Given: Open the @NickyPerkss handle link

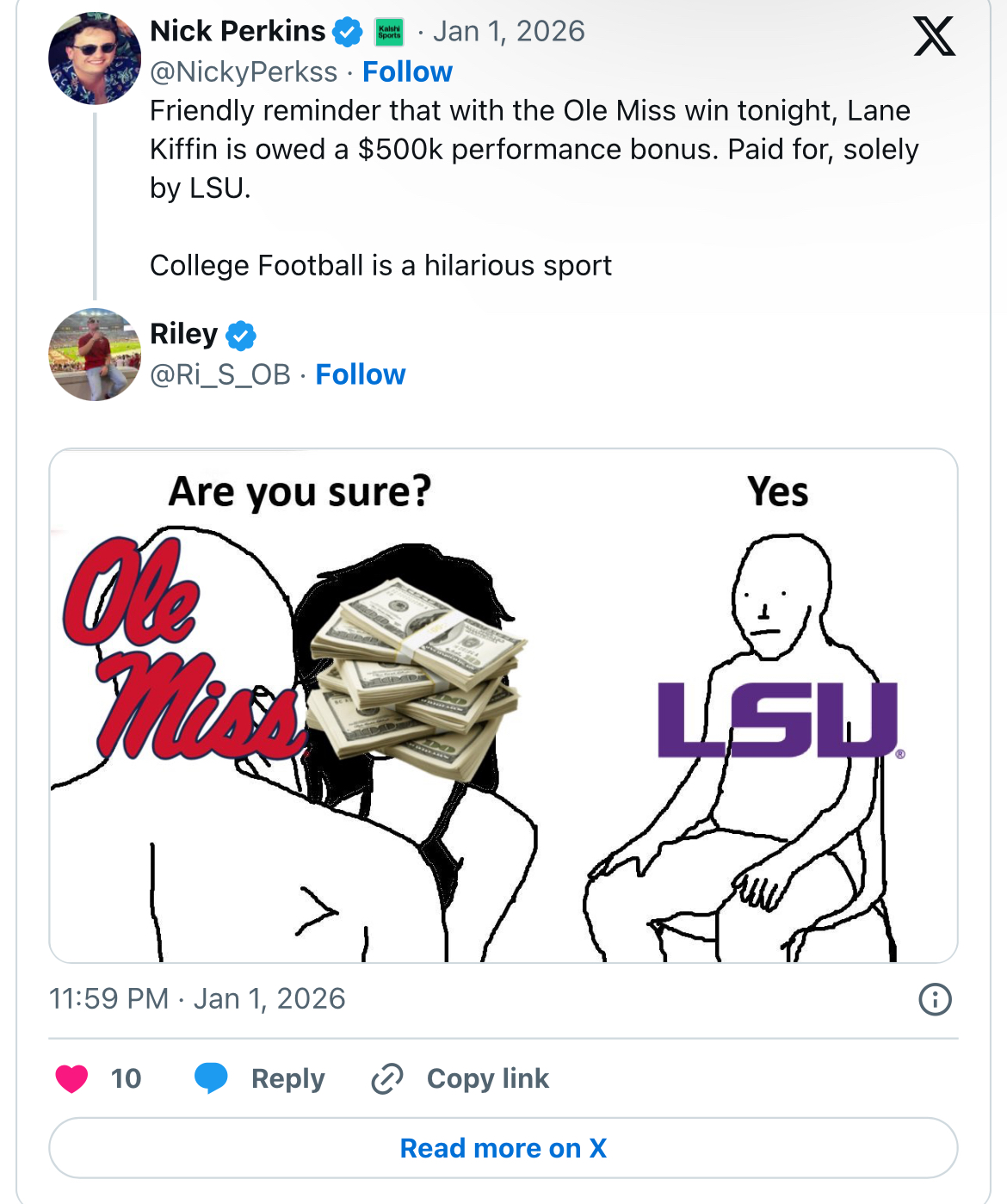Looking at the screenshot, I should click(244, 71).
